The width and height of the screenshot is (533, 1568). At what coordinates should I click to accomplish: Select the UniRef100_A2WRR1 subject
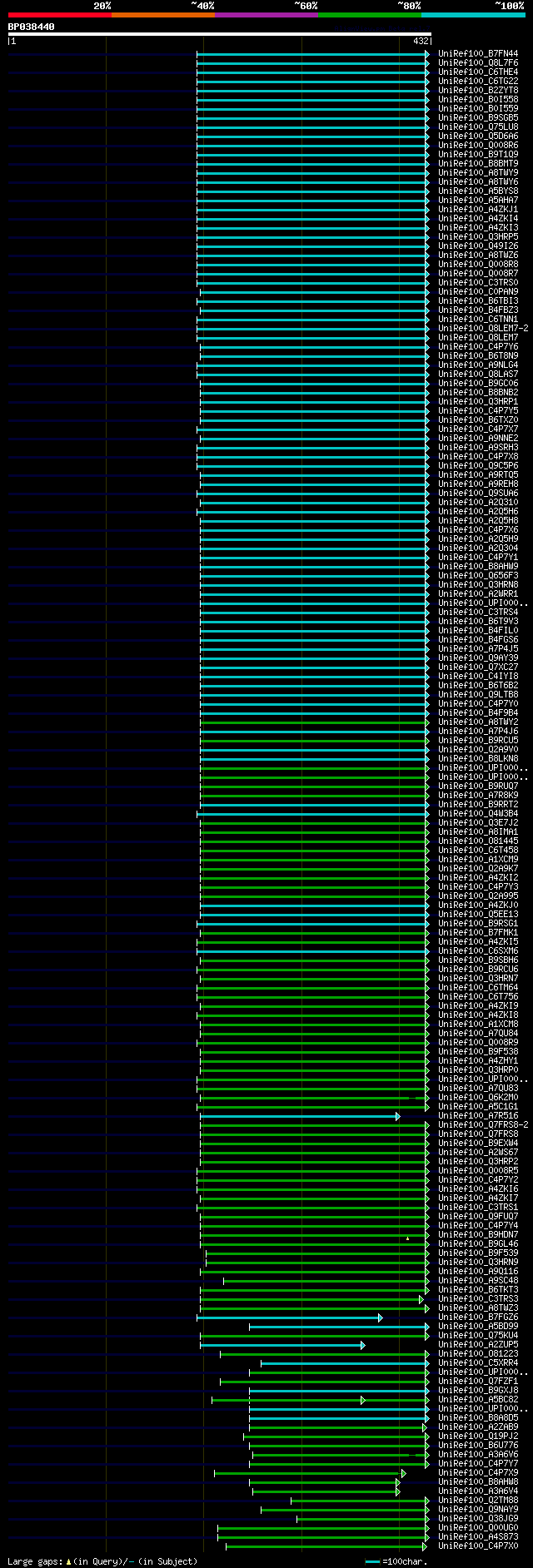pos(478,594)
